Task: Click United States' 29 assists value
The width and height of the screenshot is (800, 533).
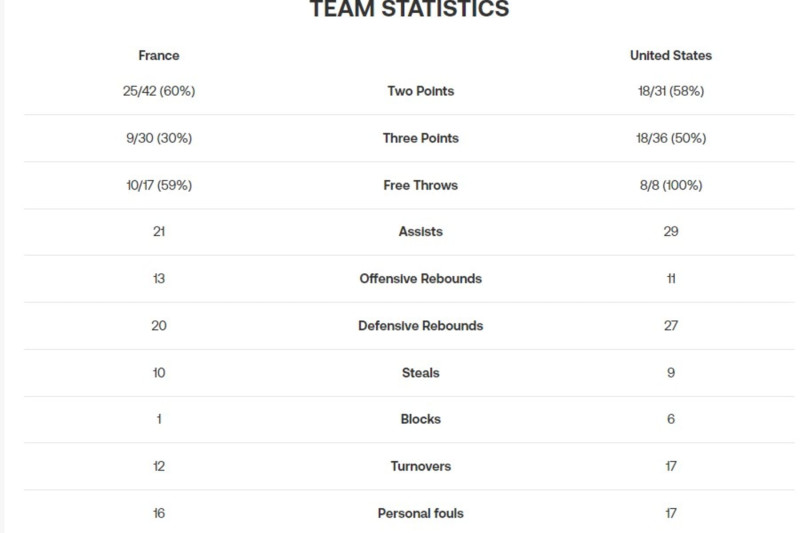Action: coord(671,232)
